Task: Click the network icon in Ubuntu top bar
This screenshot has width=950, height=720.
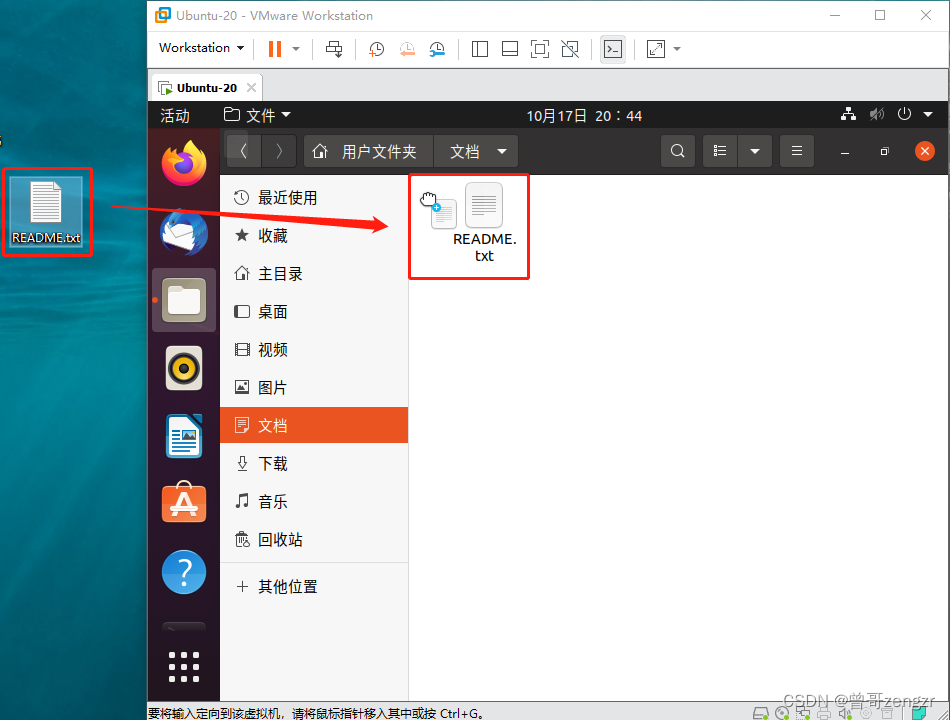Action: [848, 114]
